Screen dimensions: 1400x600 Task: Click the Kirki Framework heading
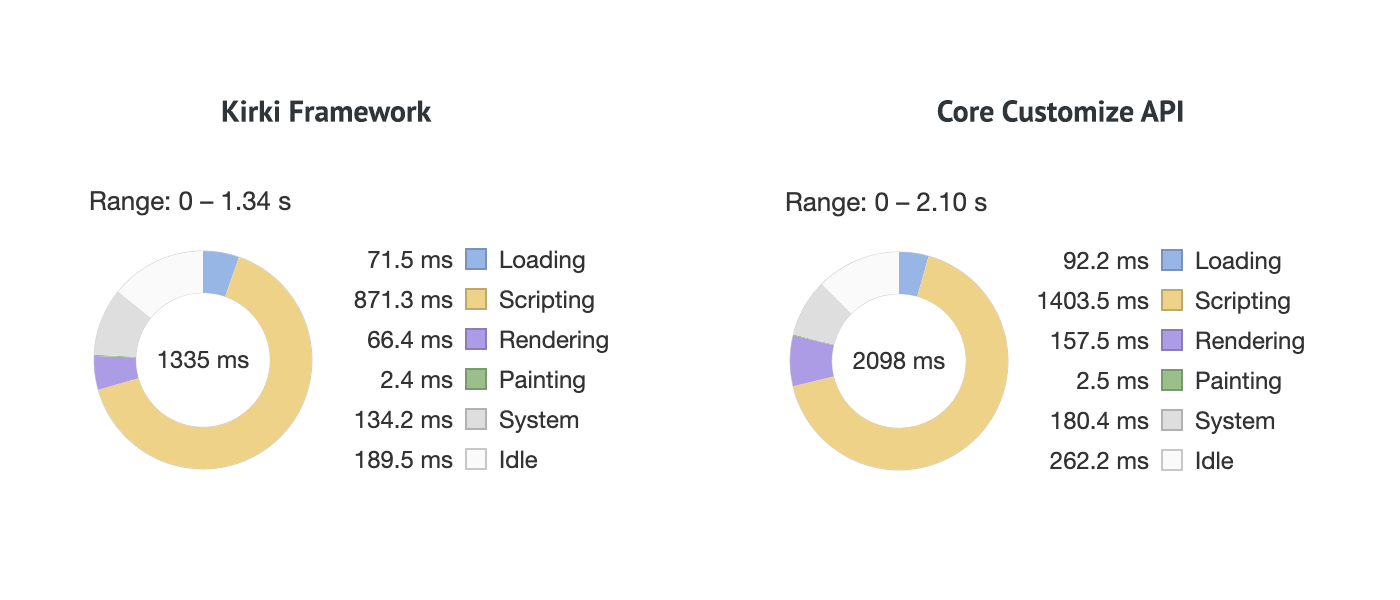[326, 111]
